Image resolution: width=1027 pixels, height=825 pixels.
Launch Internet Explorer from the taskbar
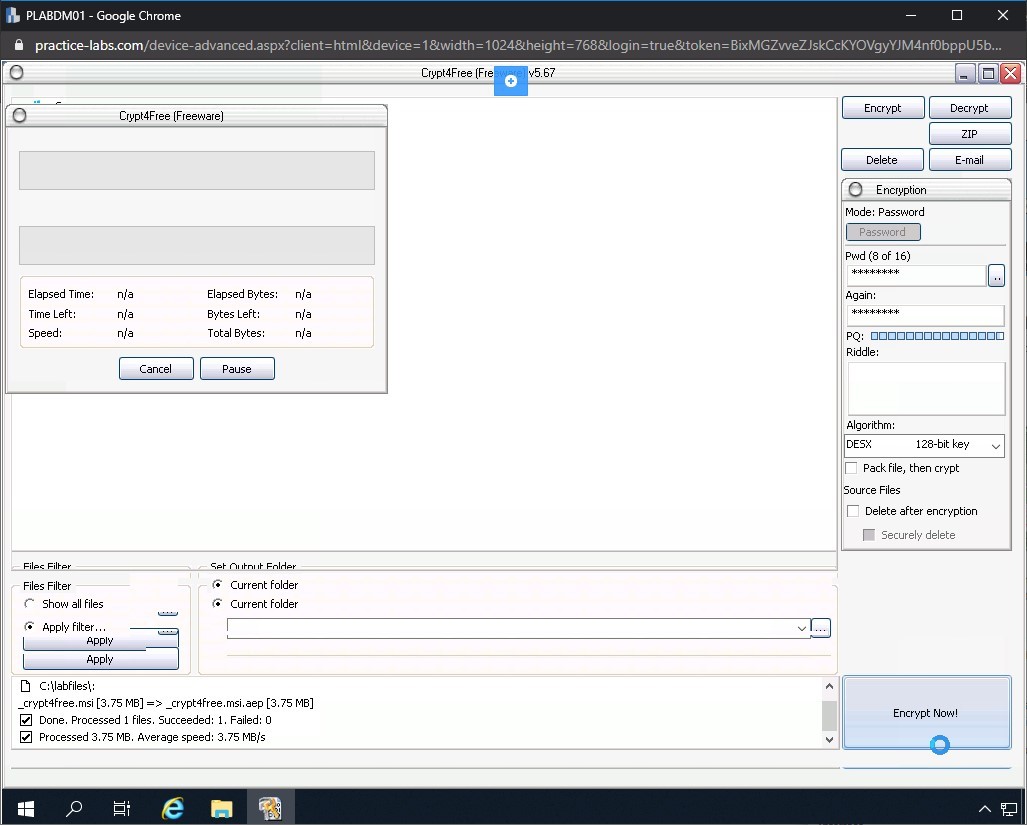[x=172, y=807]
